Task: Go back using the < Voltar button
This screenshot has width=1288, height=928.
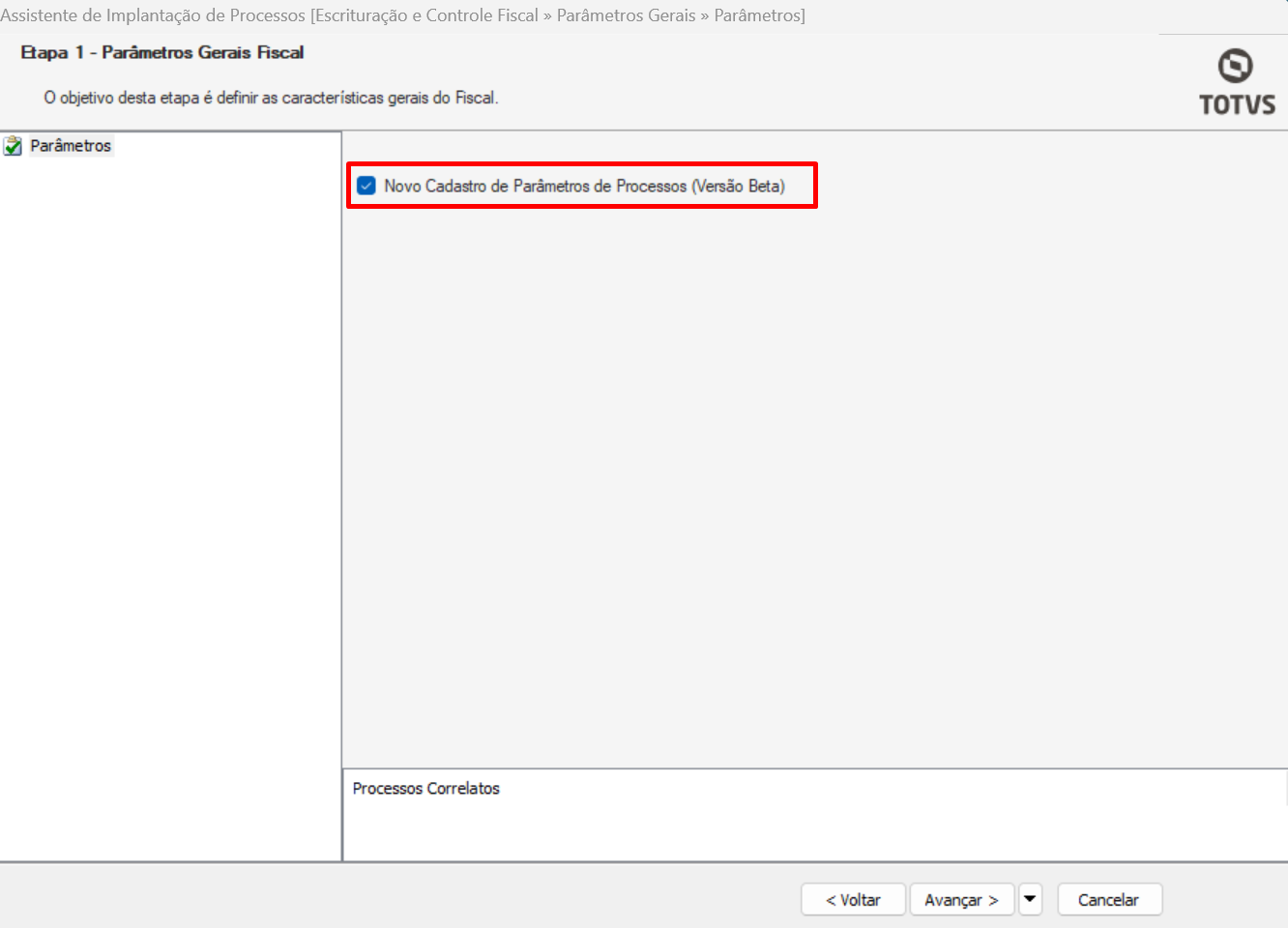Action: coord(853,900)
